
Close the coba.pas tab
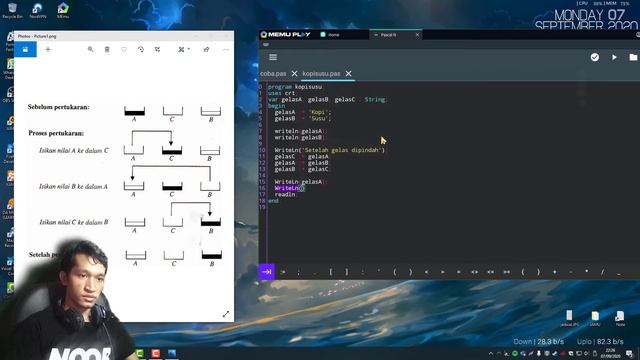click(294, 73)
